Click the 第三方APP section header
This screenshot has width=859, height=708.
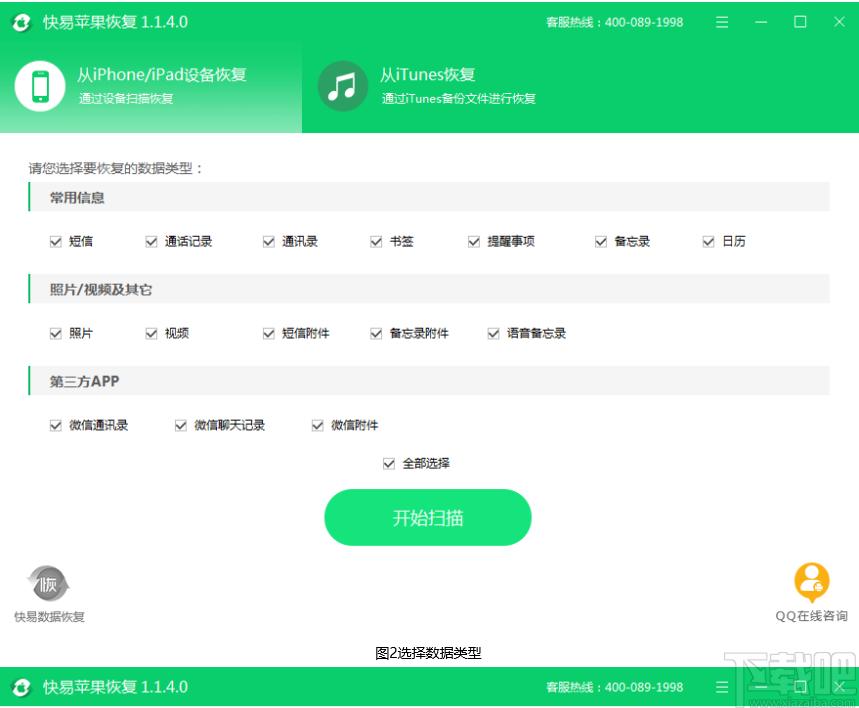coord(429,381)
